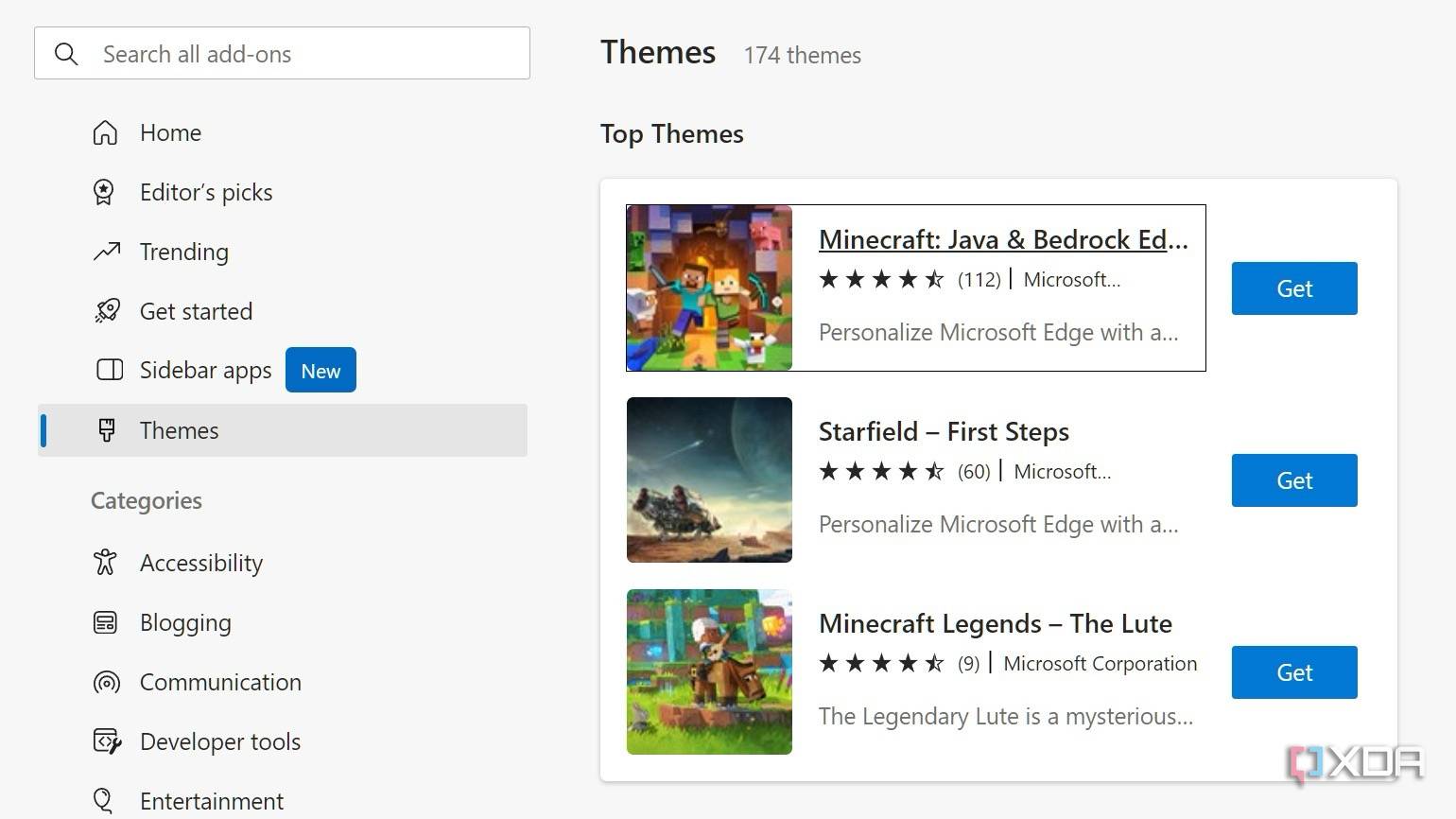1456x819 pixels.
Task: Click the Minecraft Java & Bedrock thumbnail
Action: (709, 288)
